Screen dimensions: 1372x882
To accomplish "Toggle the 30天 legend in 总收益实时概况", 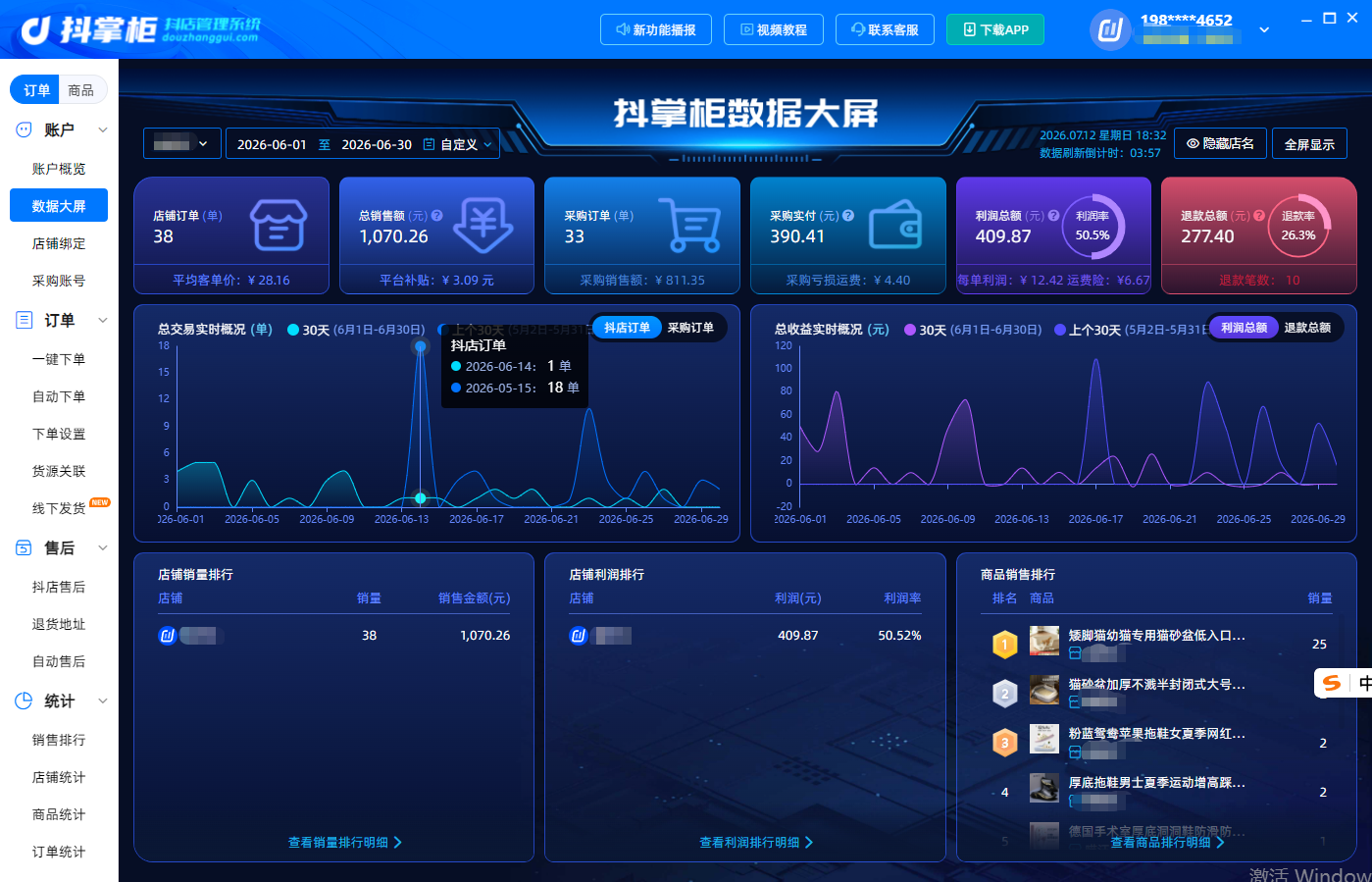I will pyautogui.click(x=973, y=330).
